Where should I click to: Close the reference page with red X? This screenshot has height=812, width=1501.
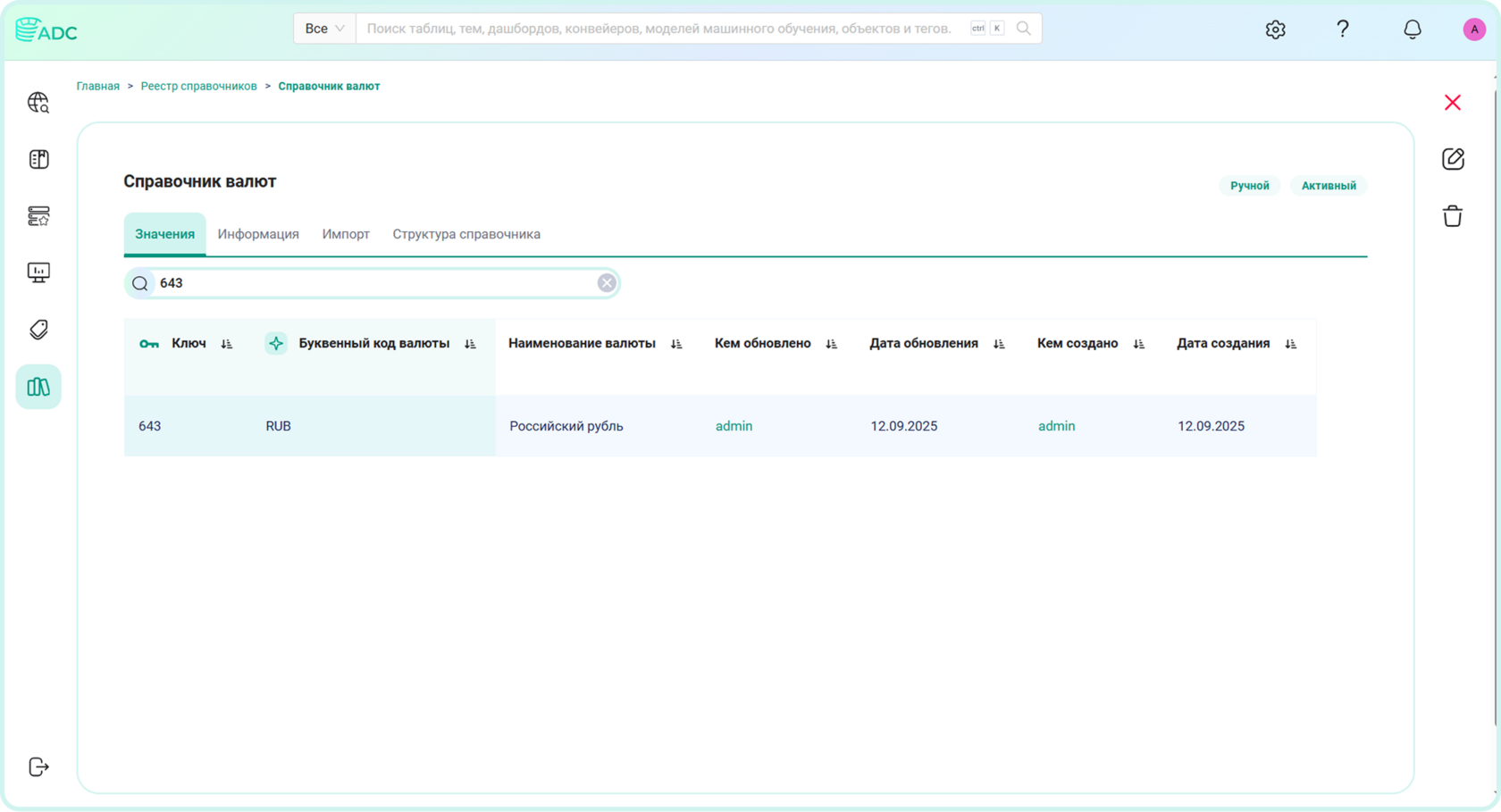[x=1453, y=103]
